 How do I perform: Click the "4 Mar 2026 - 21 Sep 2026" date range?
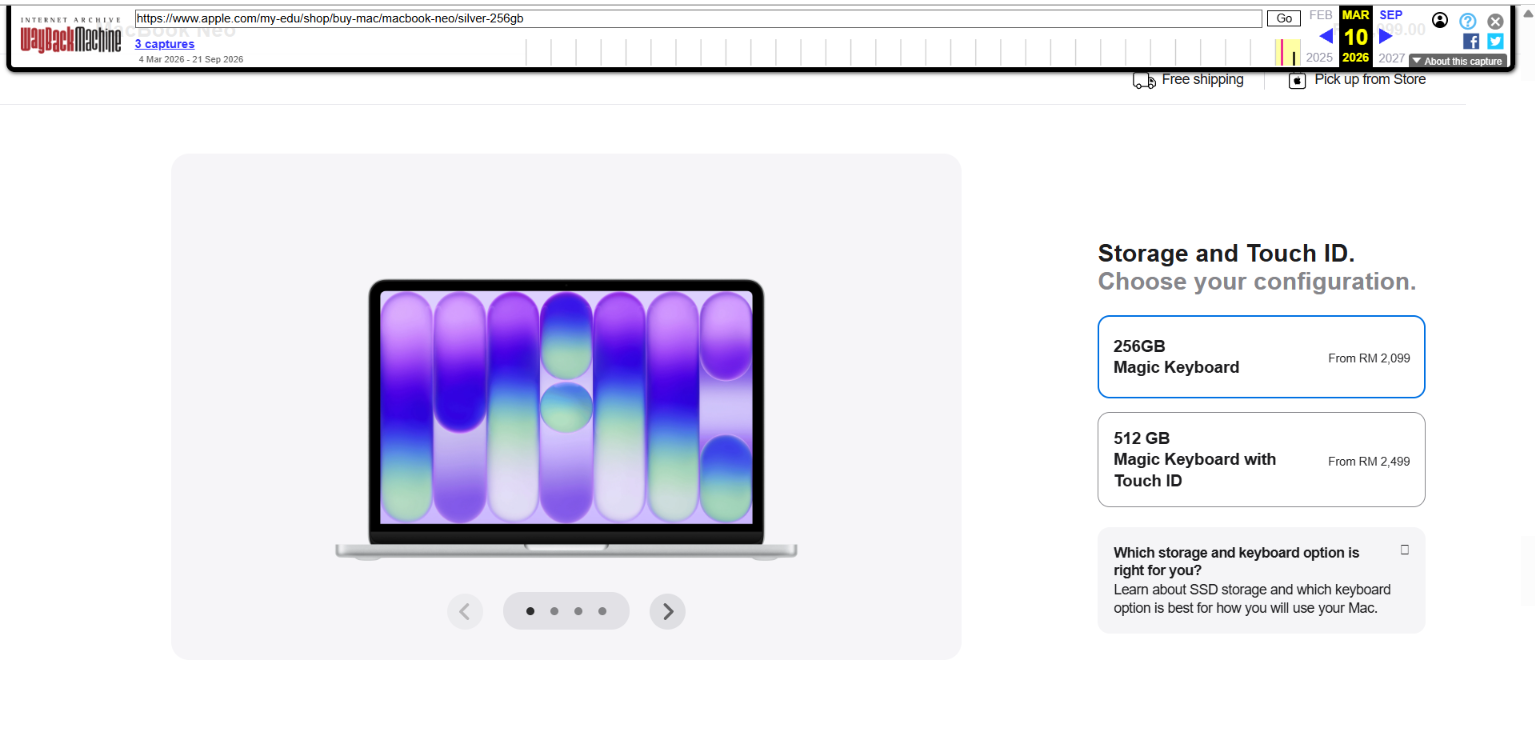tap(191, 59)
